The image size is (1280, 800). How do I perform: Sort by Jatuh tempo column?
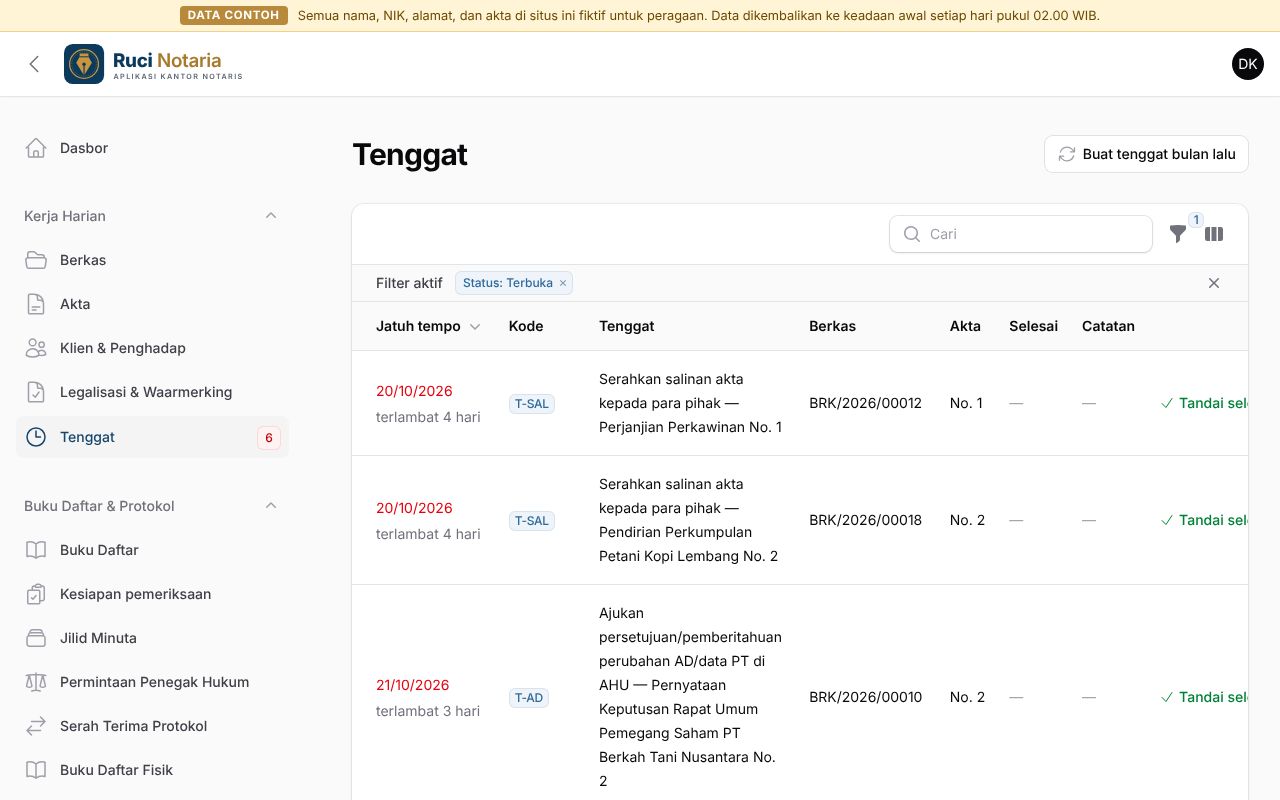tap(428, 326)
